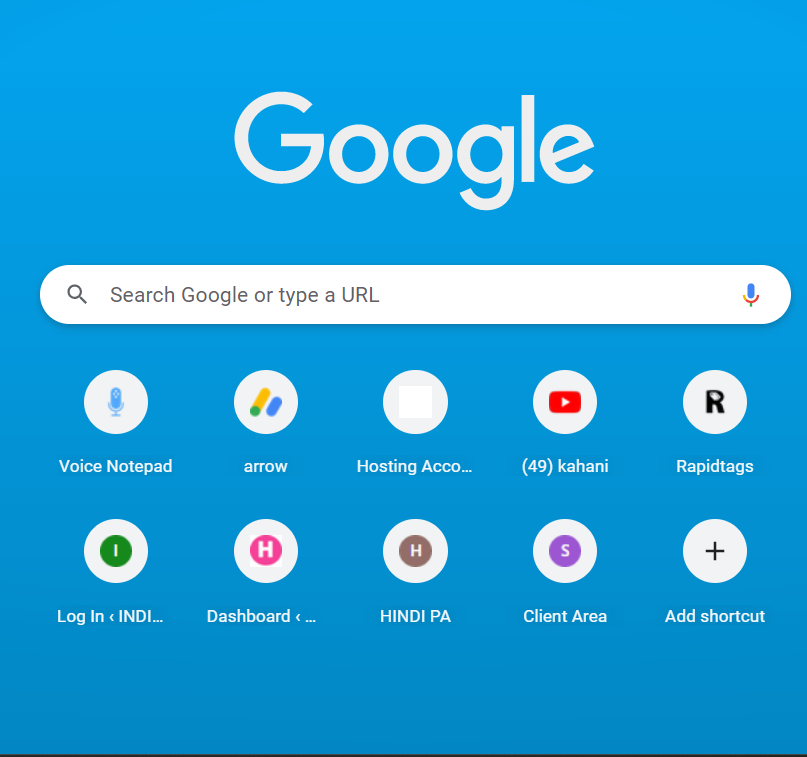
Task: Click the Rapidtags label
Action: [x=715, y=466]
